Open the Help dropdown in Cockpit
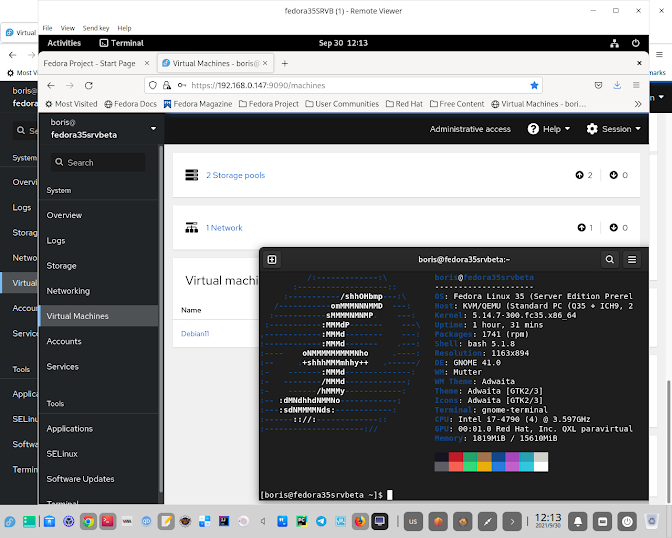The image size is (672, 538). (549, 129)
